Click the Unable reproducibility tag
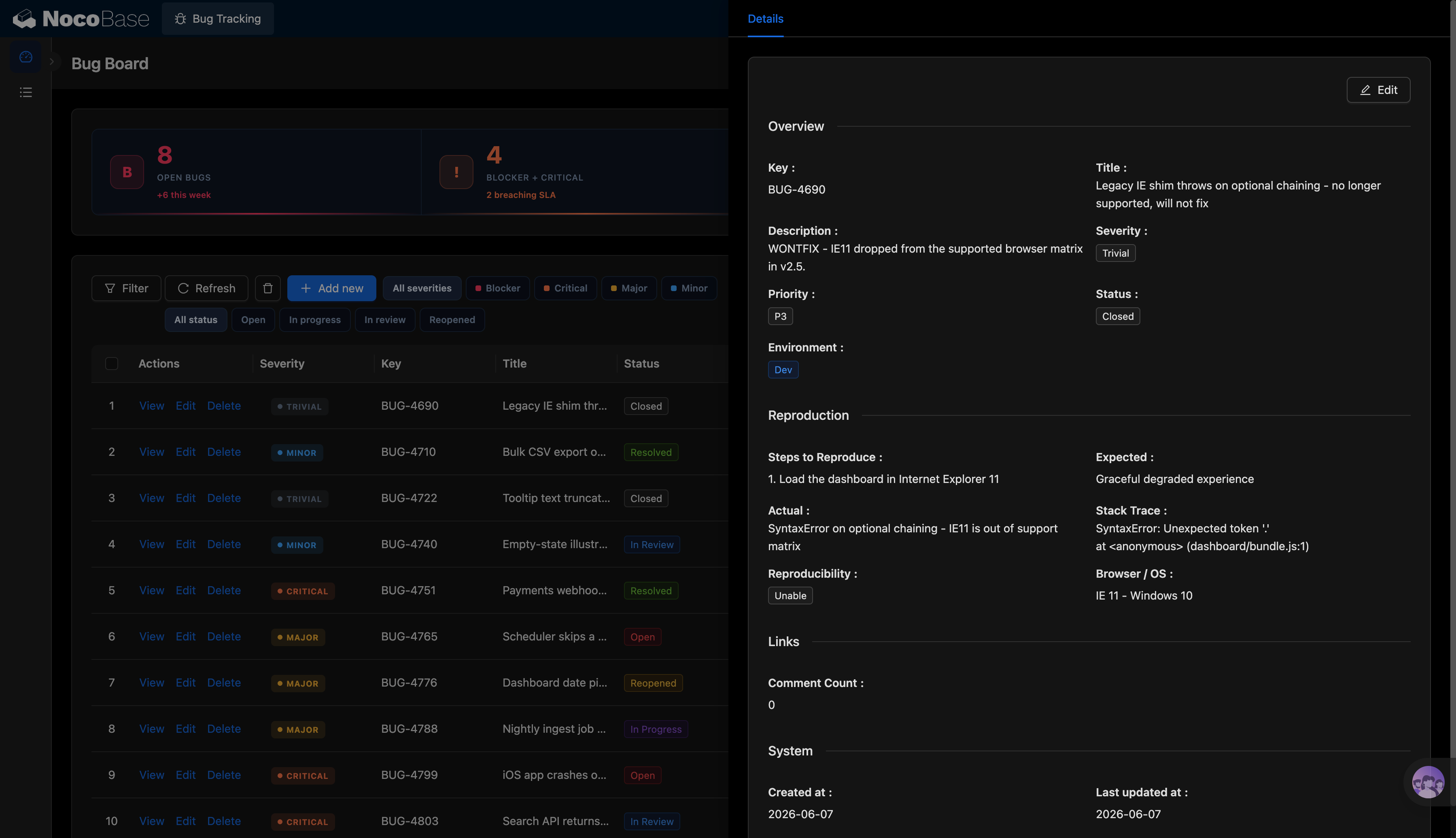Screen dimensions: 1456x838 coord(790,596)
